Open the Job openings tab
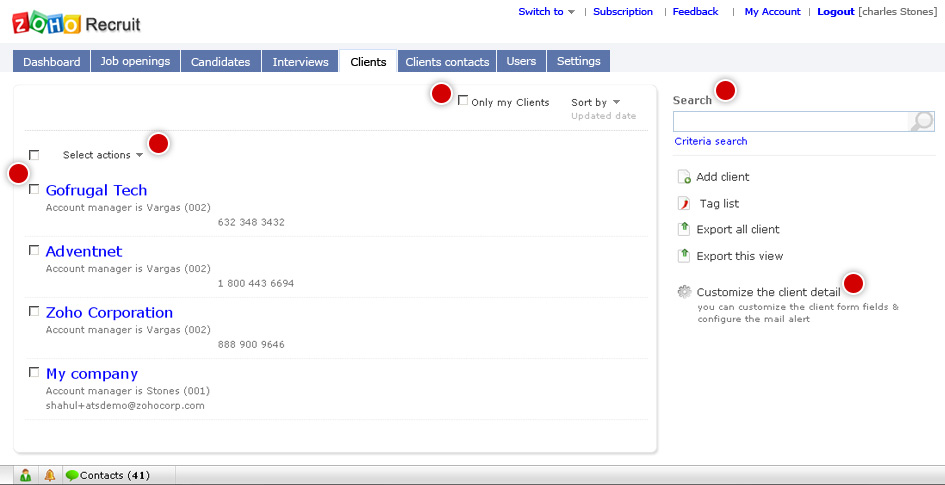945x485 pixels. [136, 61]
